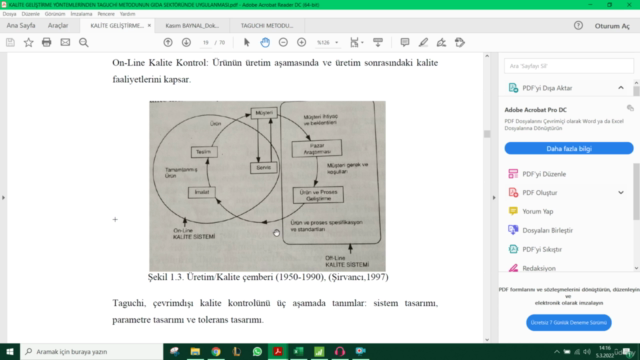640x360 pixels.
Task: Expand the left navigation pane arrow
Action: [x=3, y=198]
